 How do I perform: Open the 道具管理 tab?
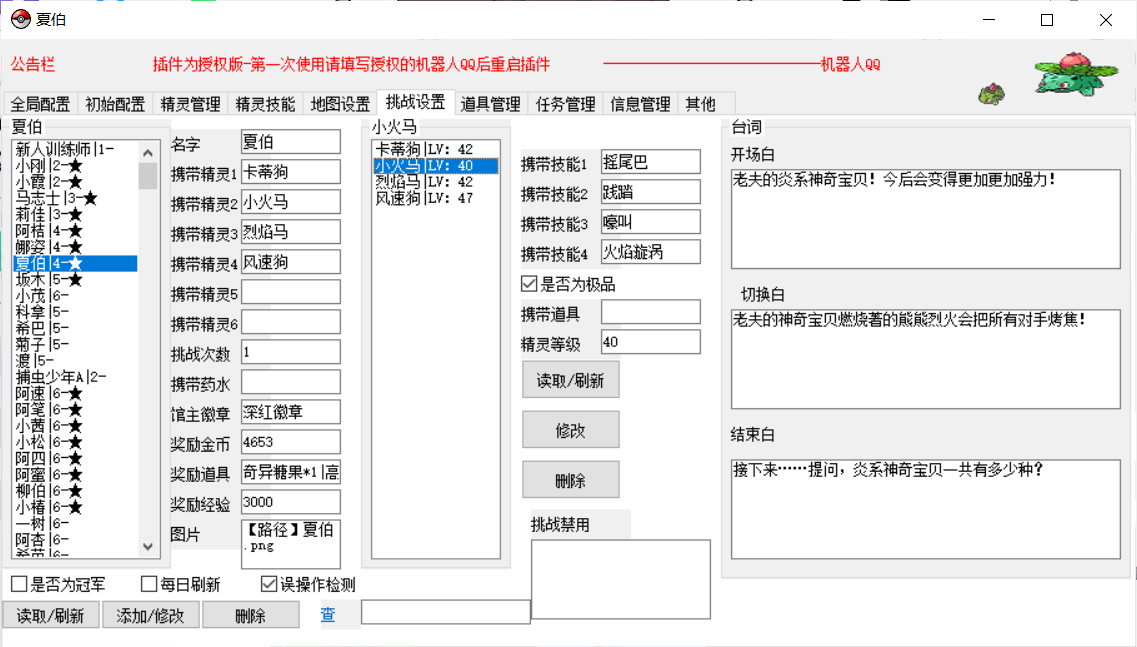490,104
